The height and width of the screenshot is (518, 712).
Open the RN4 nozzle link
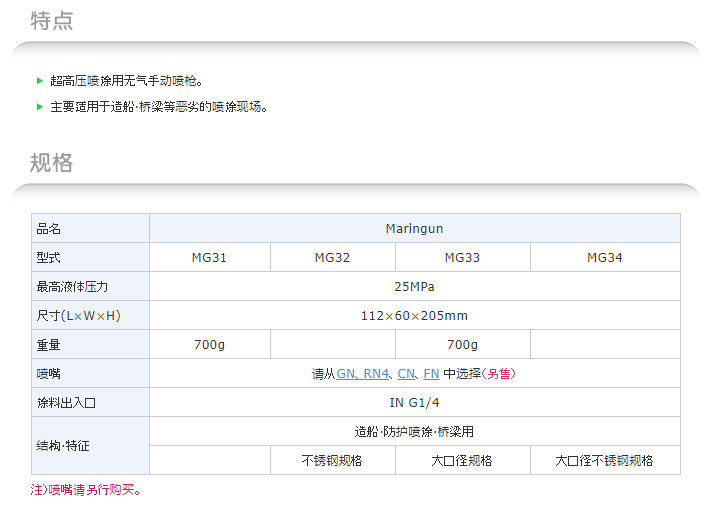(x=376, y=374)
